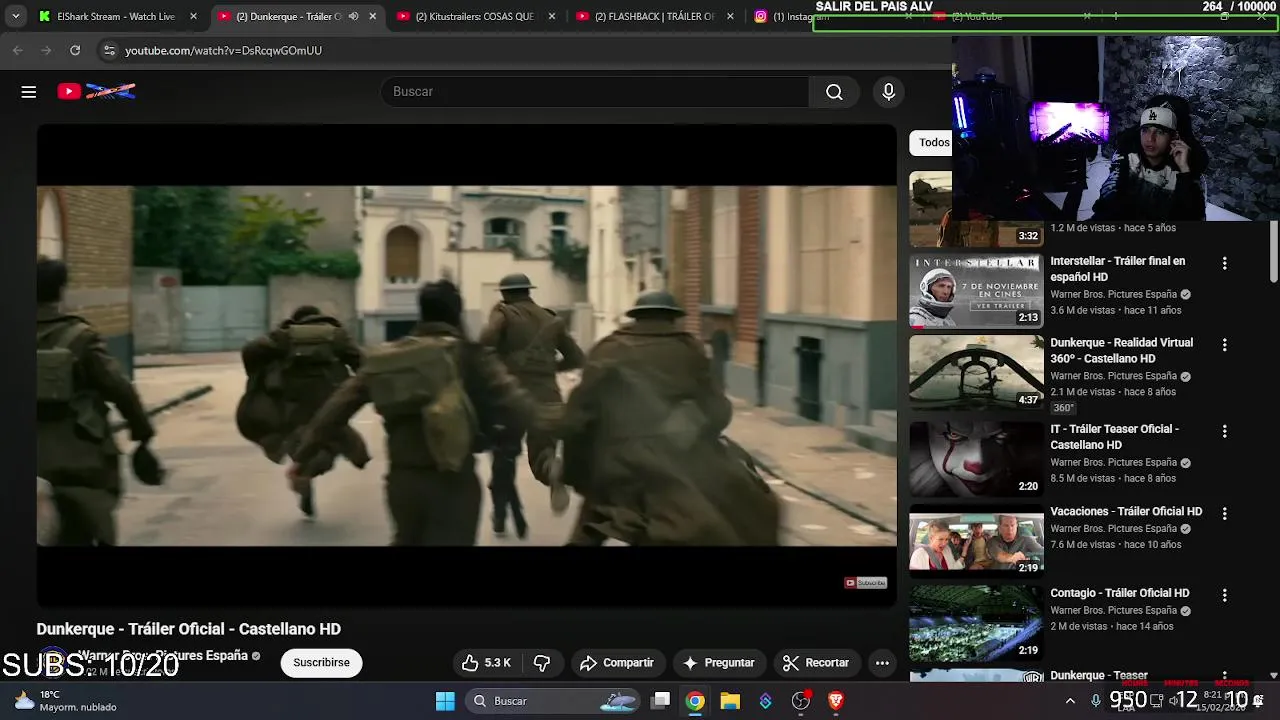Viewport: 1280px width, 720px height.
Task: Open the browser tab search dropdown
Action: click(x=16, y=16)
